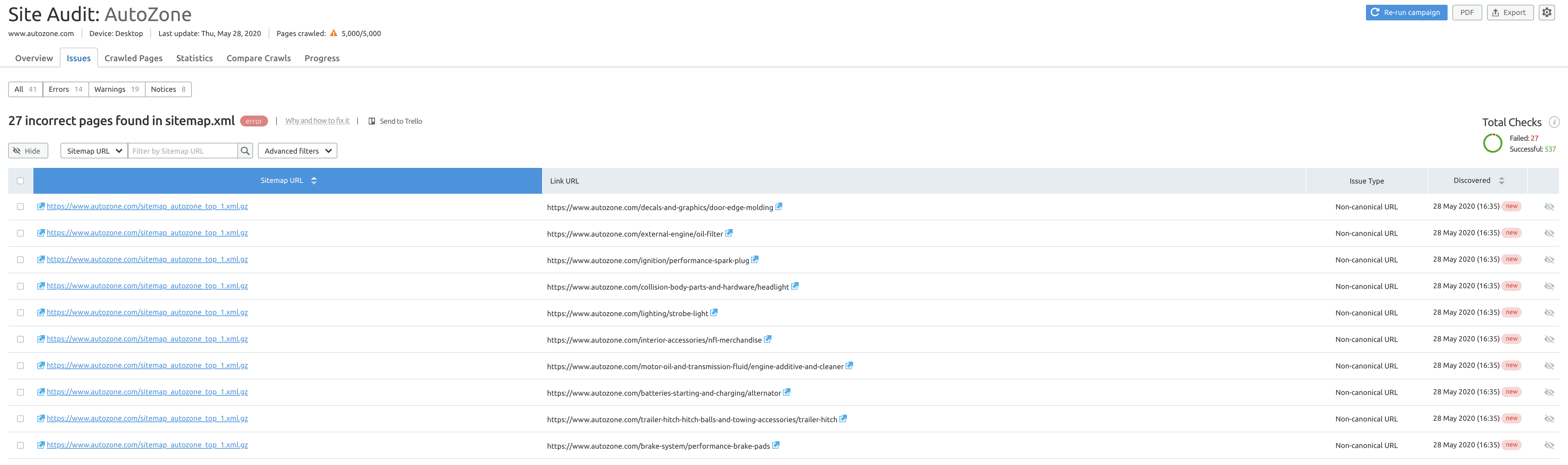The image size is (1568, 465).
Task: Hide the performance-spark-plug row with eye icon
Action: [1549, 260]
